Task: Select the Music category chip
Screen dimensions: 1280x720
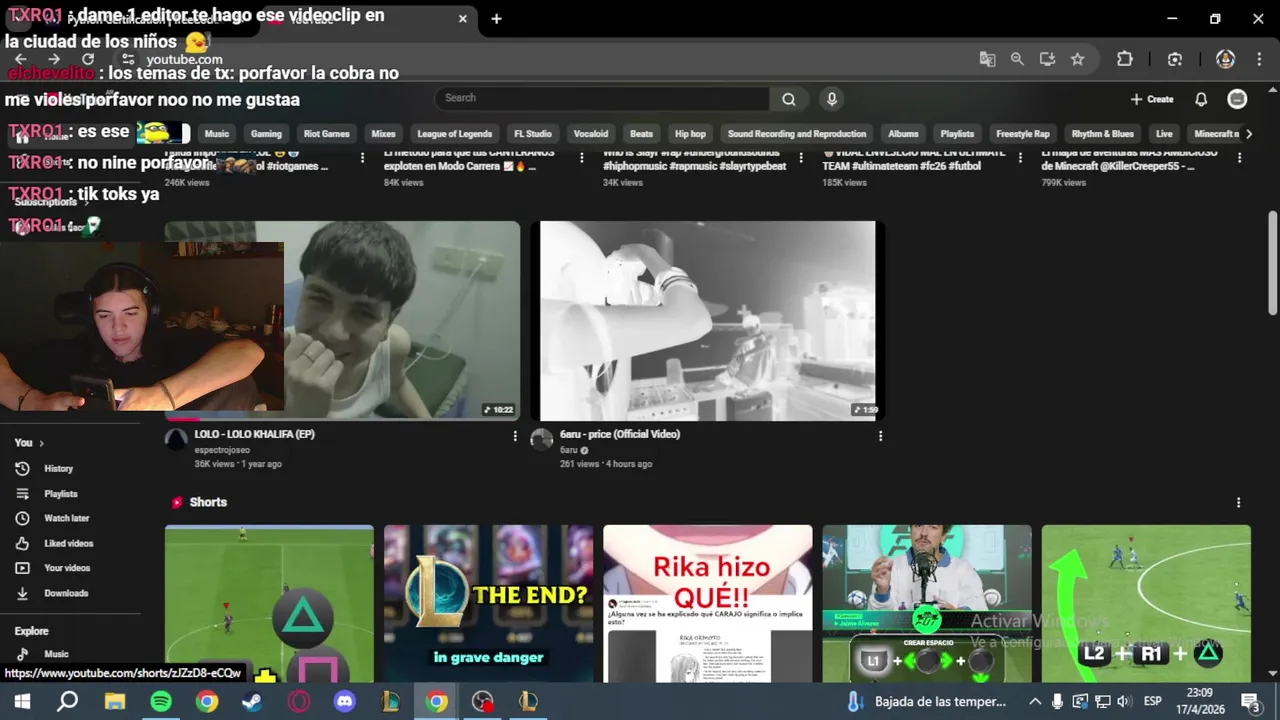Action: (217, 134)
